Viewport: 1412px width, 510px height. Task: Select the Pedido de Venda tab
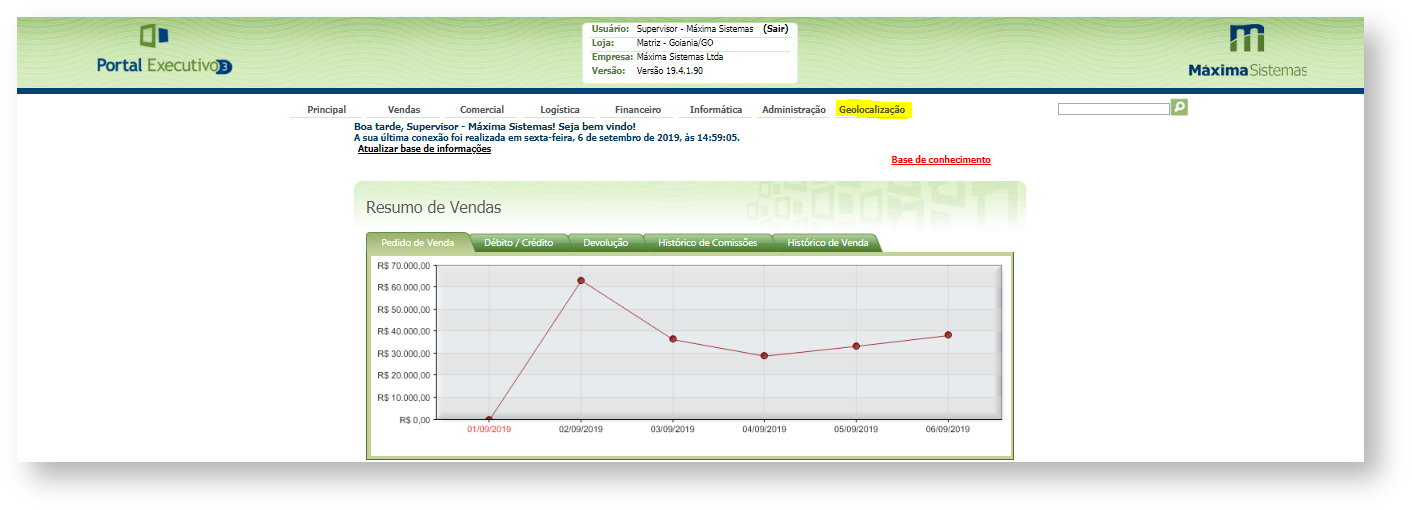click(x=418, y=243)
